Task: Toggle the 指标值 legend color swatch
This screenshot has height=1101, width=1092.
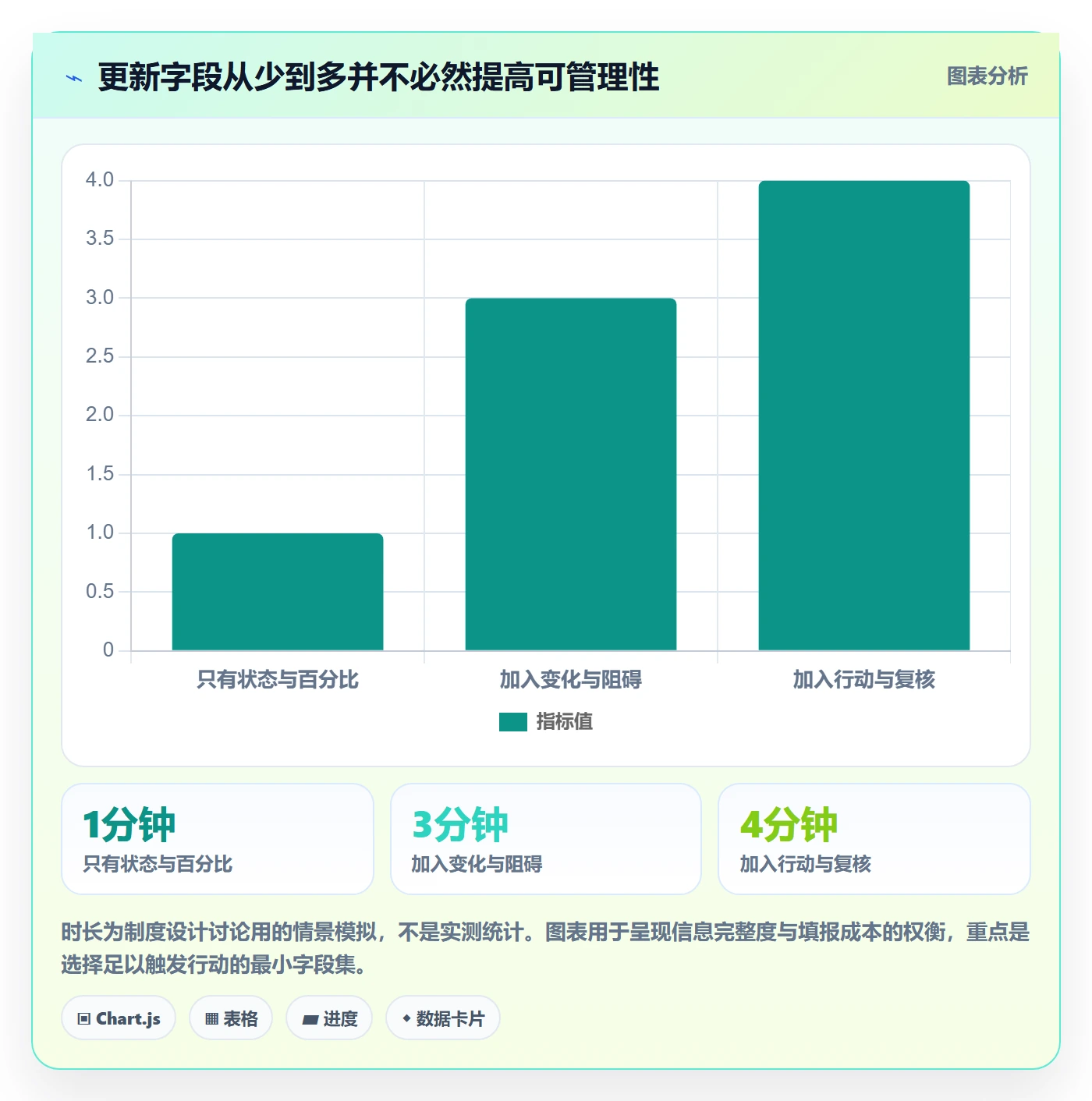Action: 513,722
